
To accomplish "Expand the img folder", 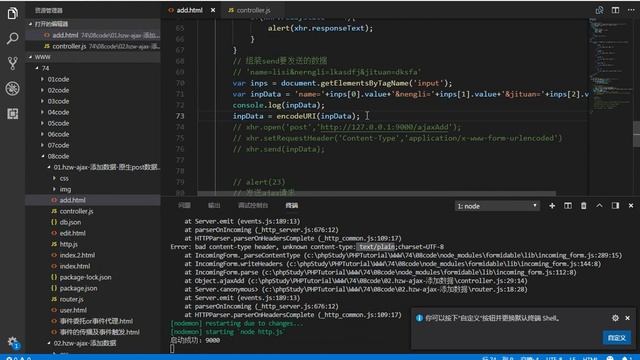I will coord(93,189).
